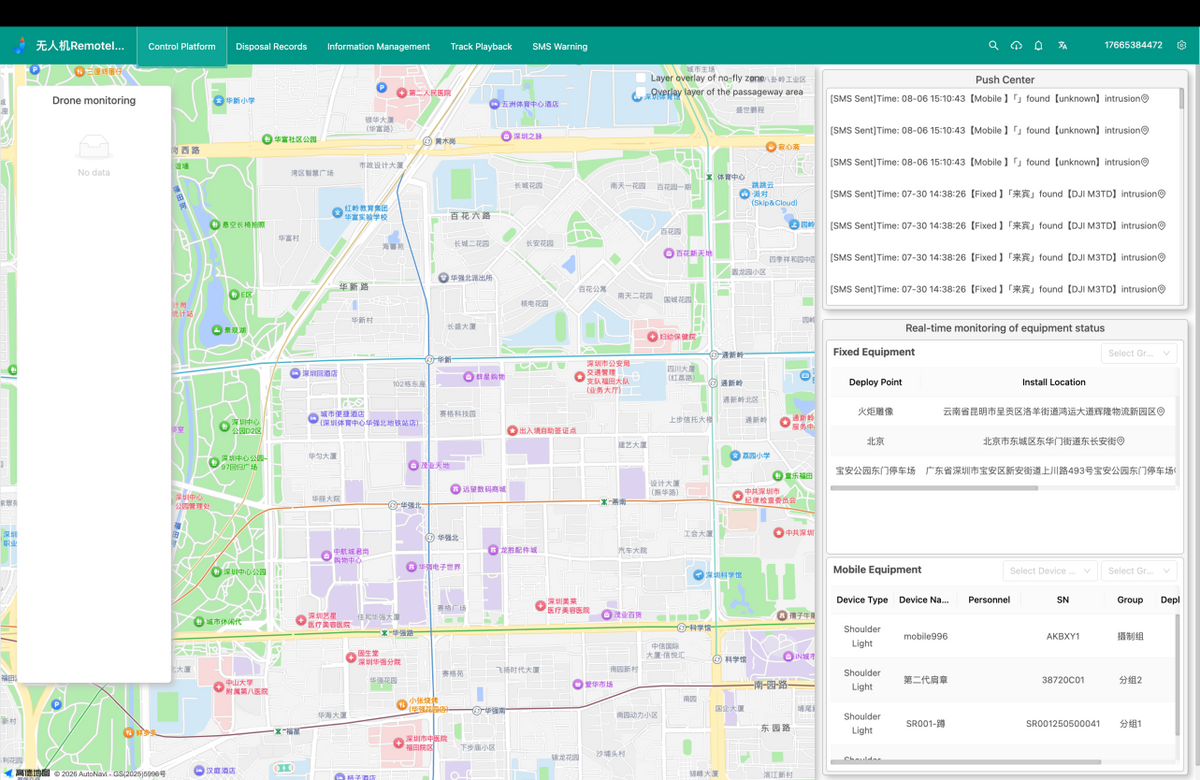Image resolution: width=1200 pixels, height=780 pixels.
Task: Click 华强电子世界 marker on map
Action: (x=411, y=567)
